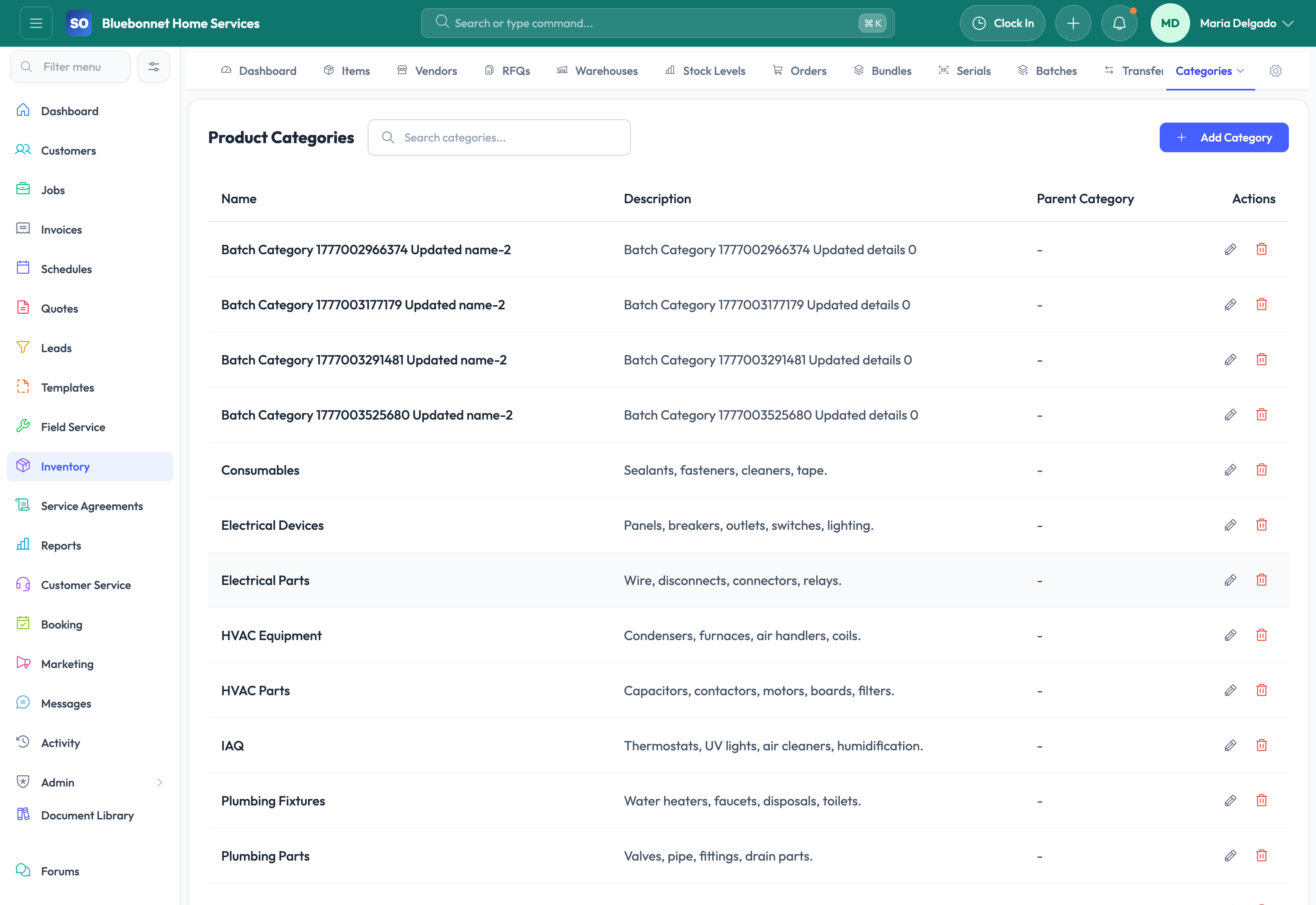The width and height of the screenshot is (1316, 905).
Task: Delete the Plumbing Fixtures category
Action: [1261, 801]
